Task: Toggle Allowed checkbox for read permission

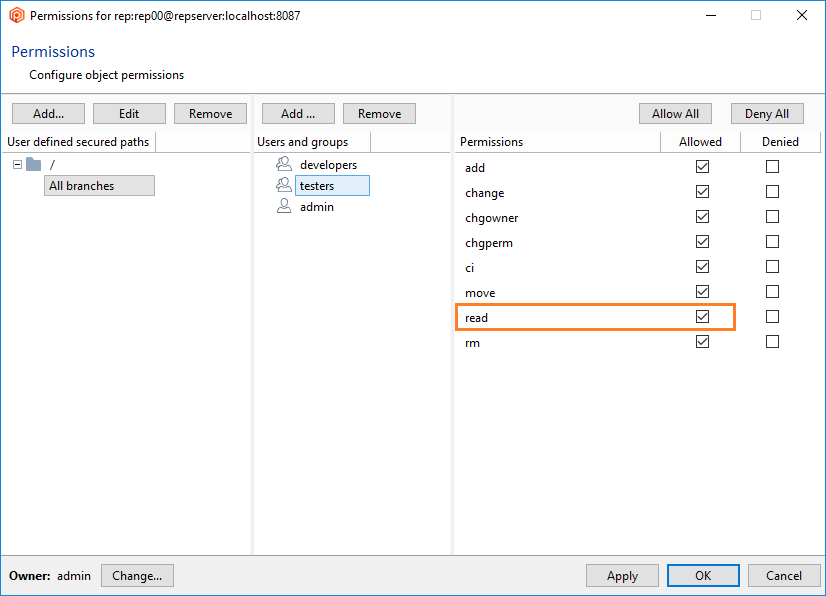Action: [x=702, y=317]
